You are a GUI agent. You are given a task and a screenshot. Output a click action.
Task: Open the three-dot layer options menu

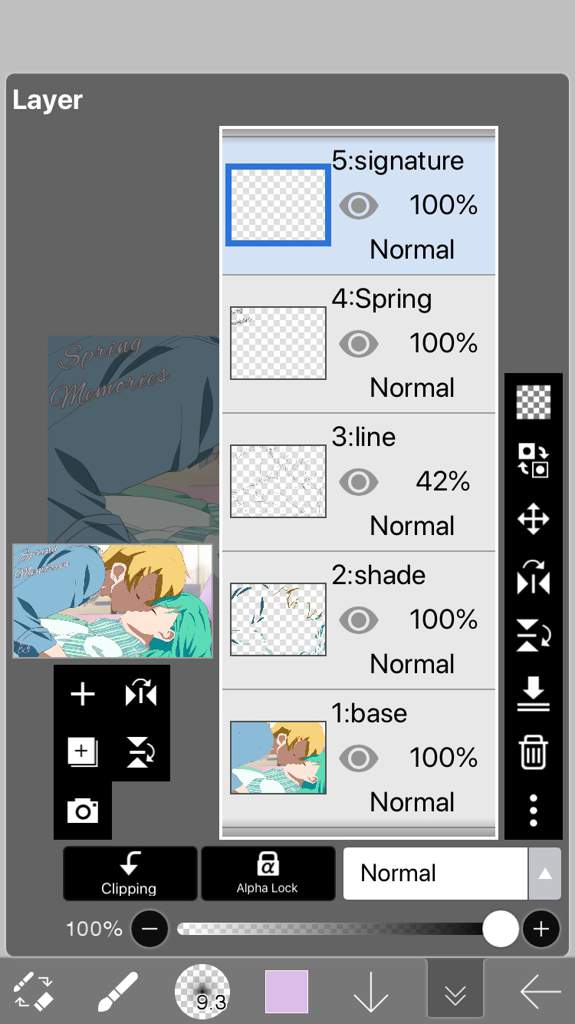click(533, 810)
